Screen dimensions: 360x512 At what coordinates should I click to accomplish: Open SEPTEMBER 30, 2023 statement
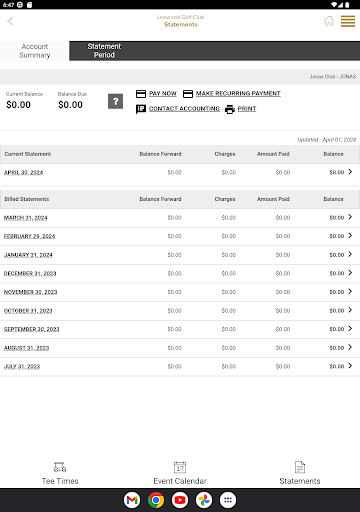[x=32, y=329]
